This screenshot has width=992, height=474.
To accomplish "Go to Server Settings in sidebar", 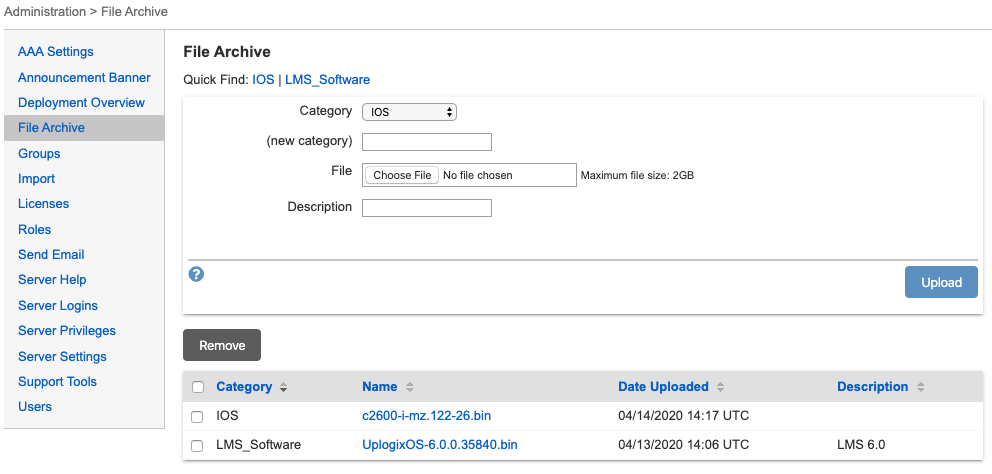I will coord(62,356).
